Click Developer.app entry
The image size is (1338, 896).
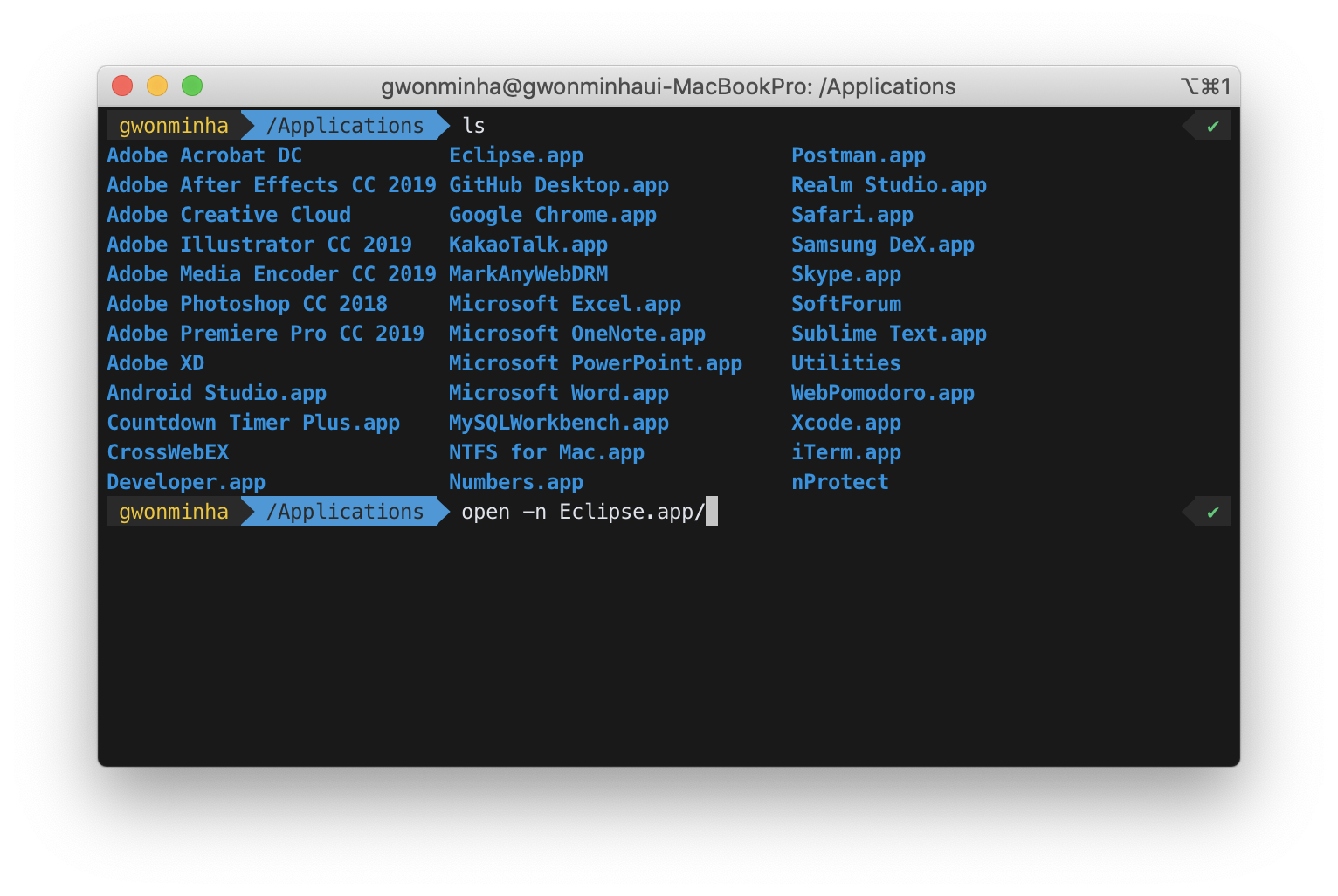pos(186,482)
